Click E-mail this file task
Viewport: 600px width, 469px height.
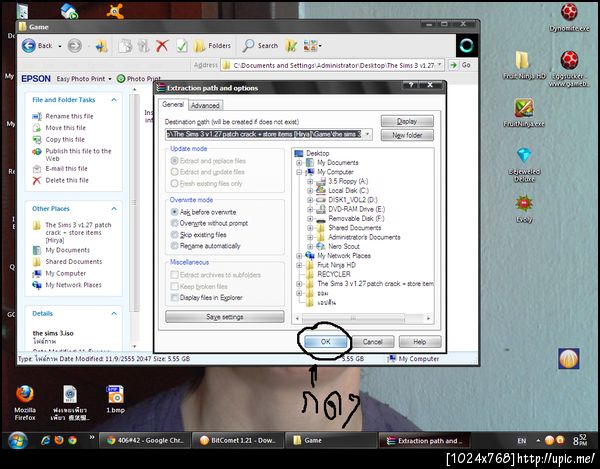click(x=66, y=169)
